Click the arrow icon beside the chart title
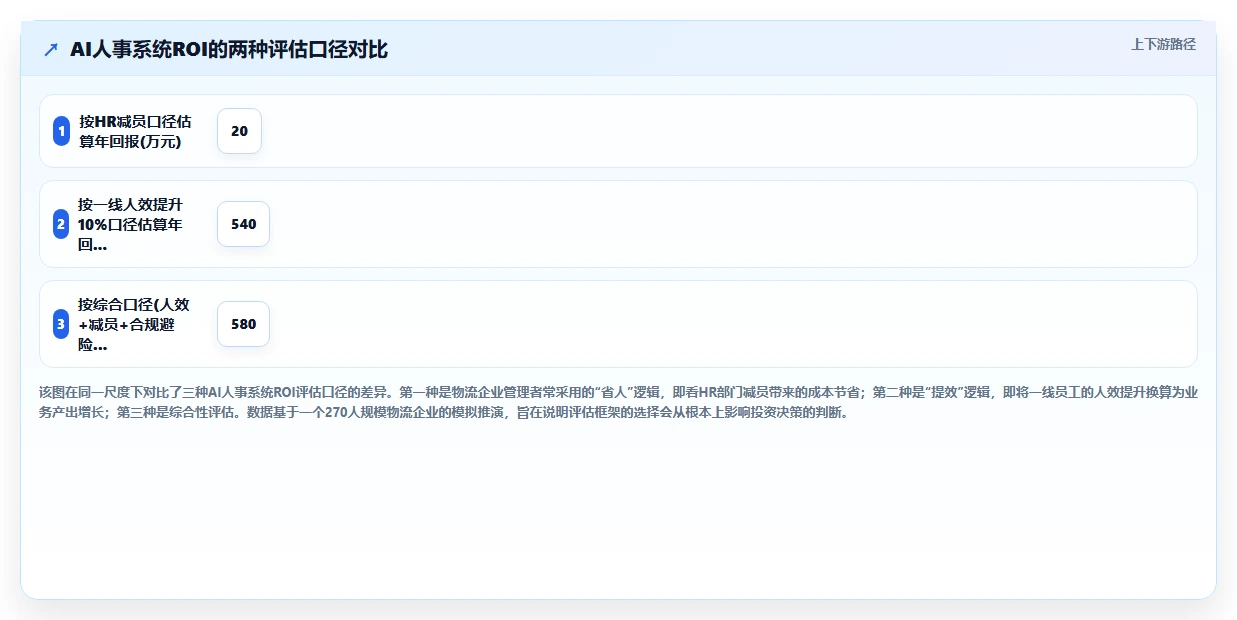This screenshot has width=1237, height=620. [51, 49]
